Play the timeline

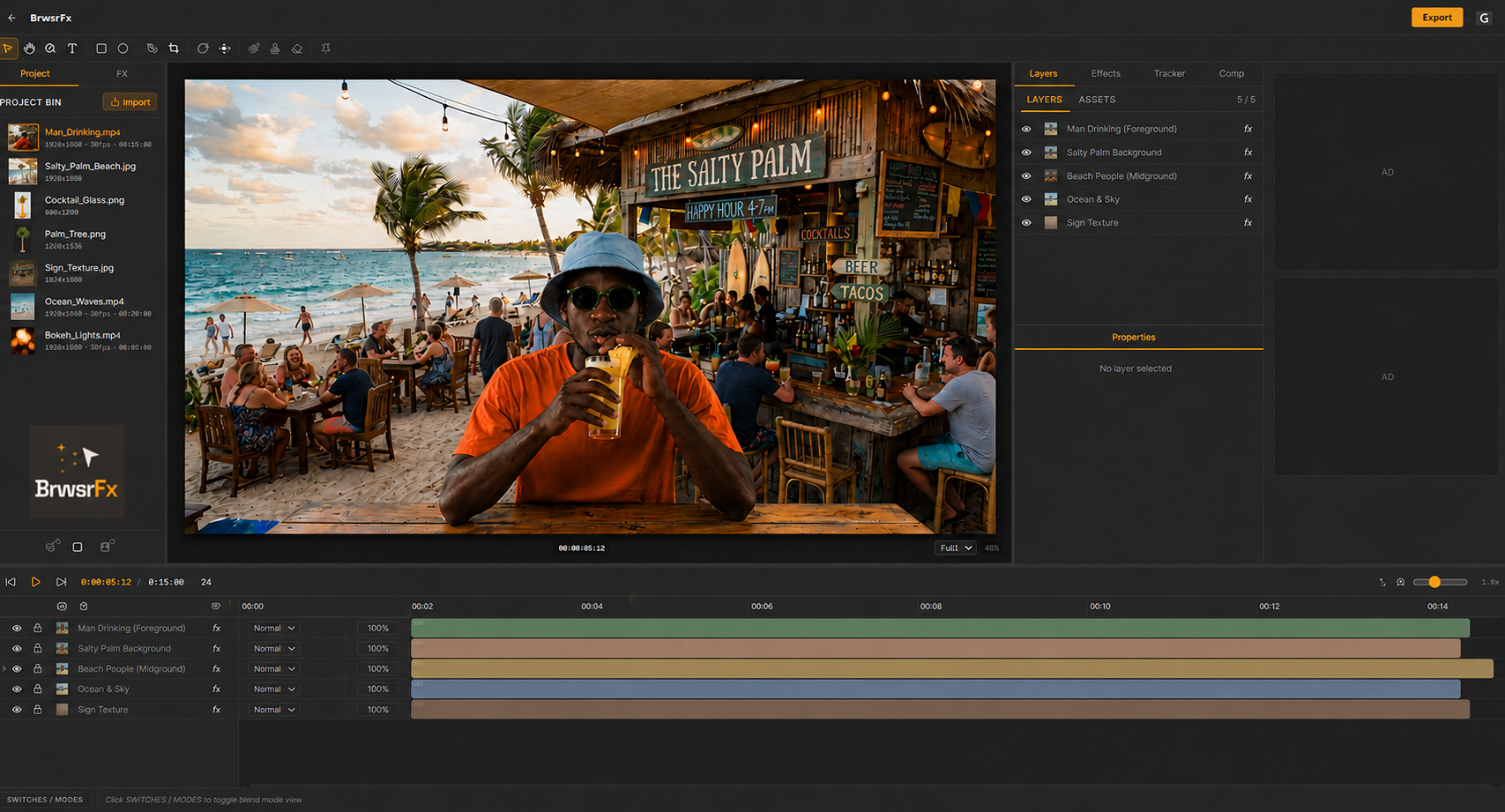(x=35, y=582)
